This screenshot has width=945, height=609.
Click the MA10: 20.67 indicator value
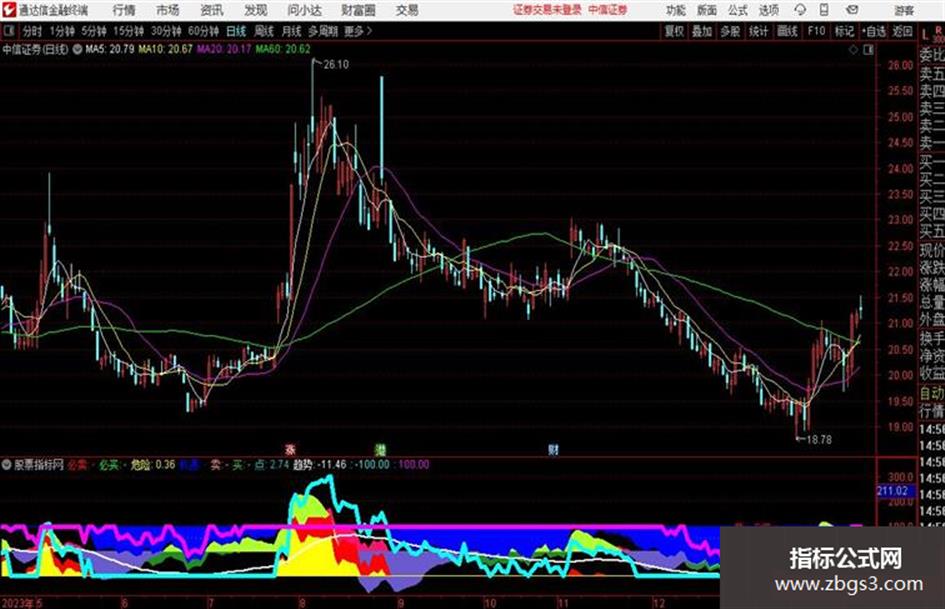[x=166, y=49]
